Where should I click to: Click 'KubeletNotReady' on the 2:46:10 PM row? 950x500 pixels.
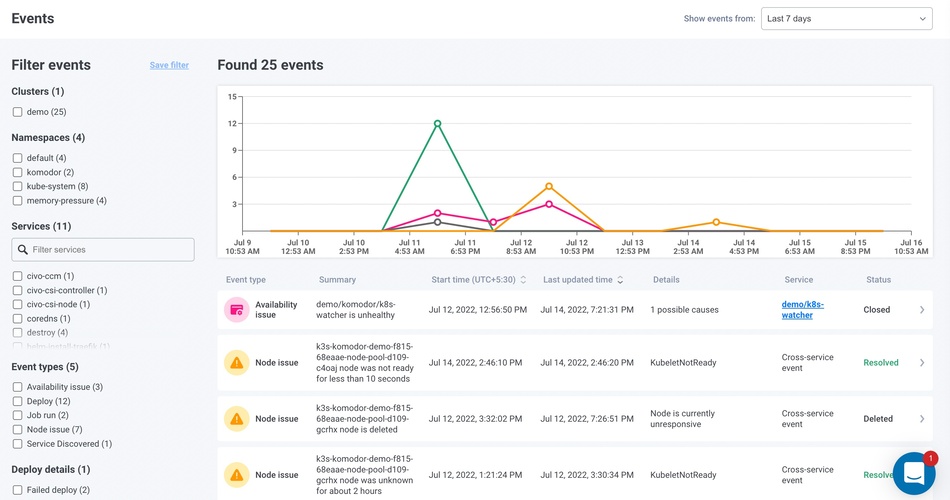coord(683,362)
